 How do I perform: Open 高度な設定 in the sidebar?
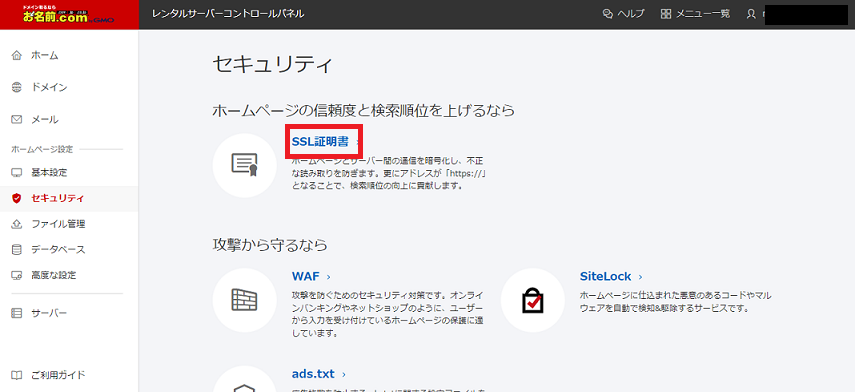pos(53,275)
